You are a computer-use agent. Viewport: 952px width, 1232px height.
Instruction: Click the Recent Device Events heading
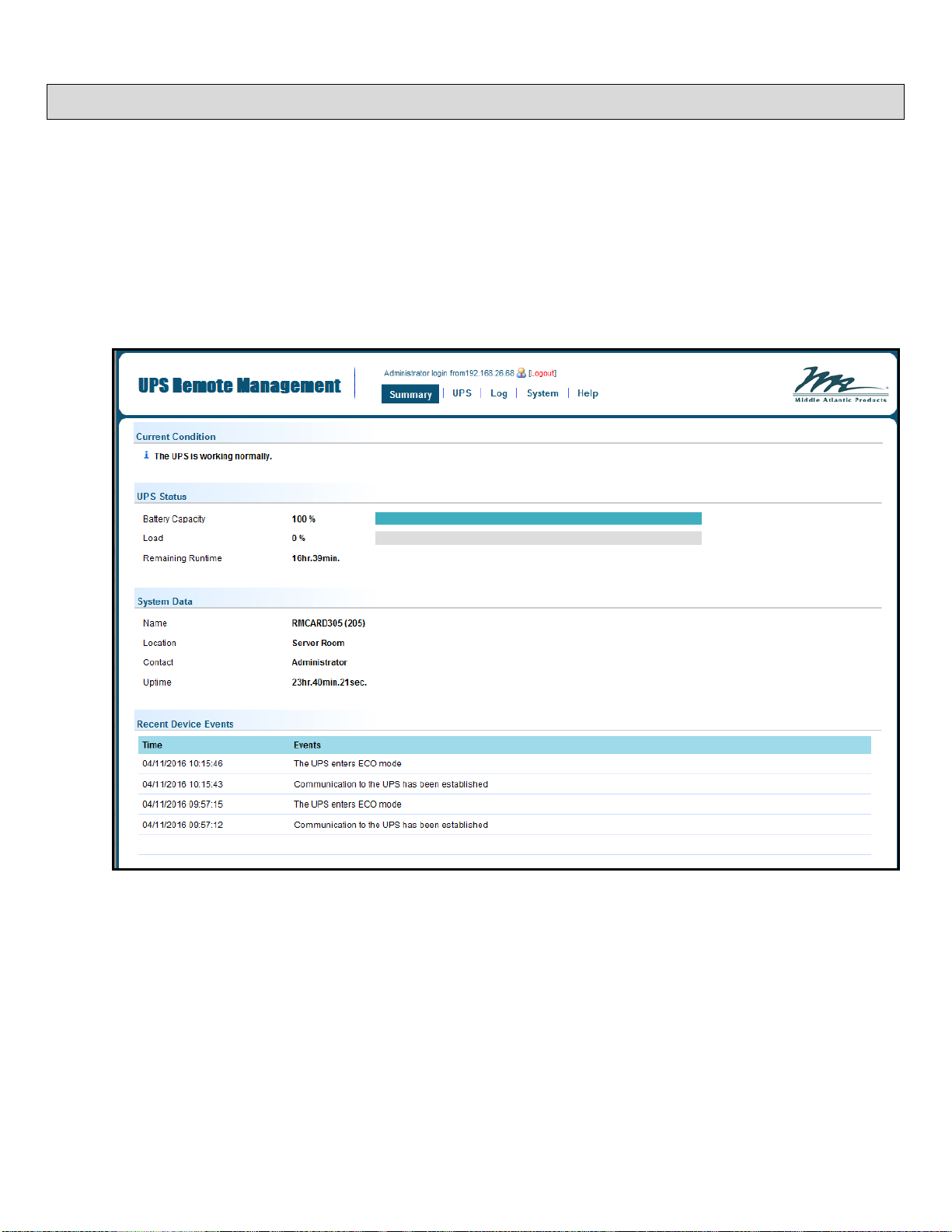click(185, 724)
